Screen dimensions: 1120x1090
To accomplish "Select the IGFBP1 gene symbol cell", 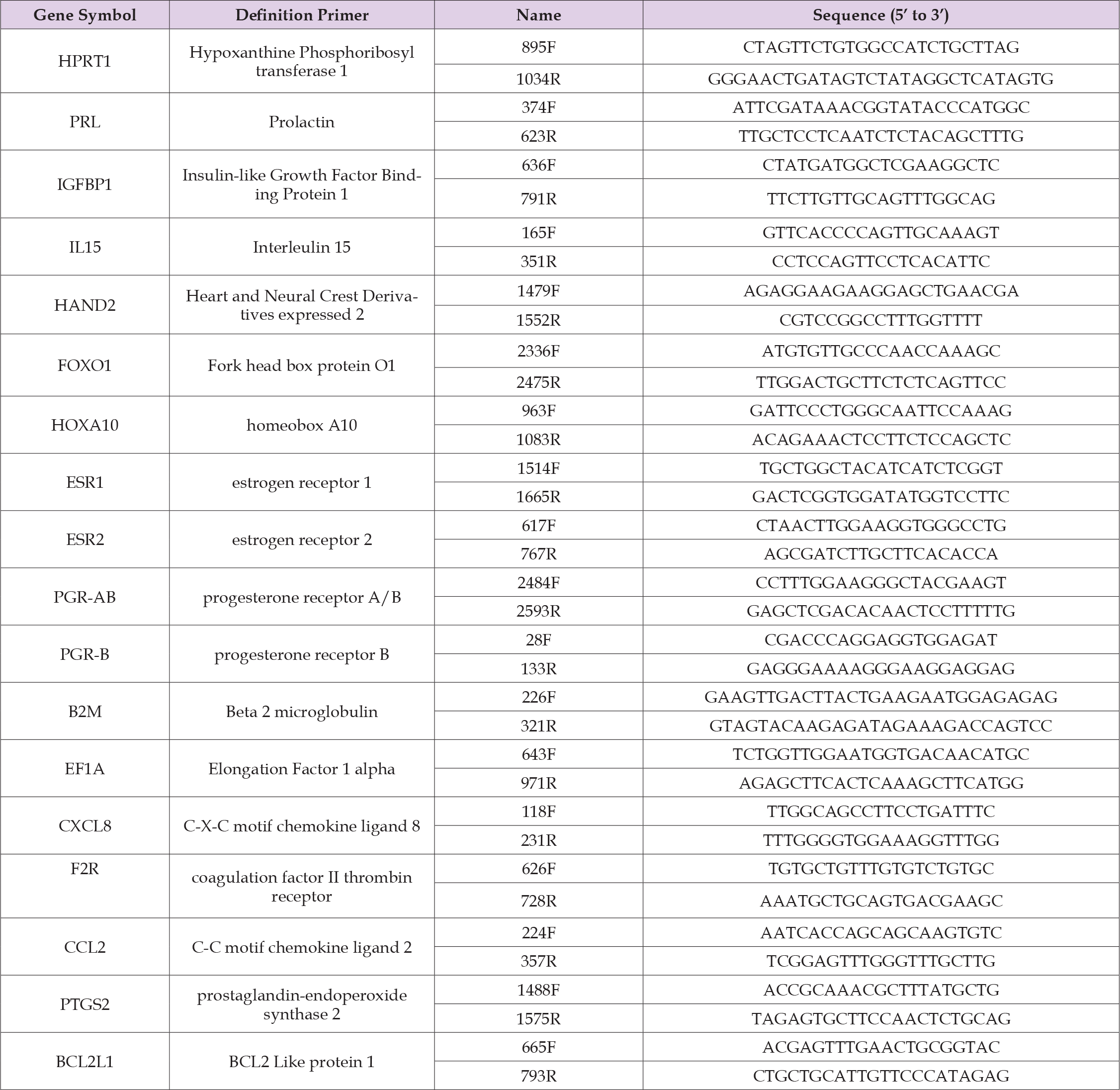I will pyautogui.click(x=85, y=184).
